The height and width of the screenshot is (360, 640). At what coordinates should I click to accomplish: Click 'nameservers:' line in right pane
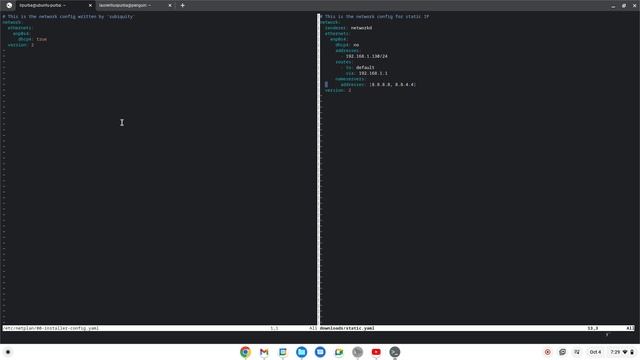click(350, 79)
